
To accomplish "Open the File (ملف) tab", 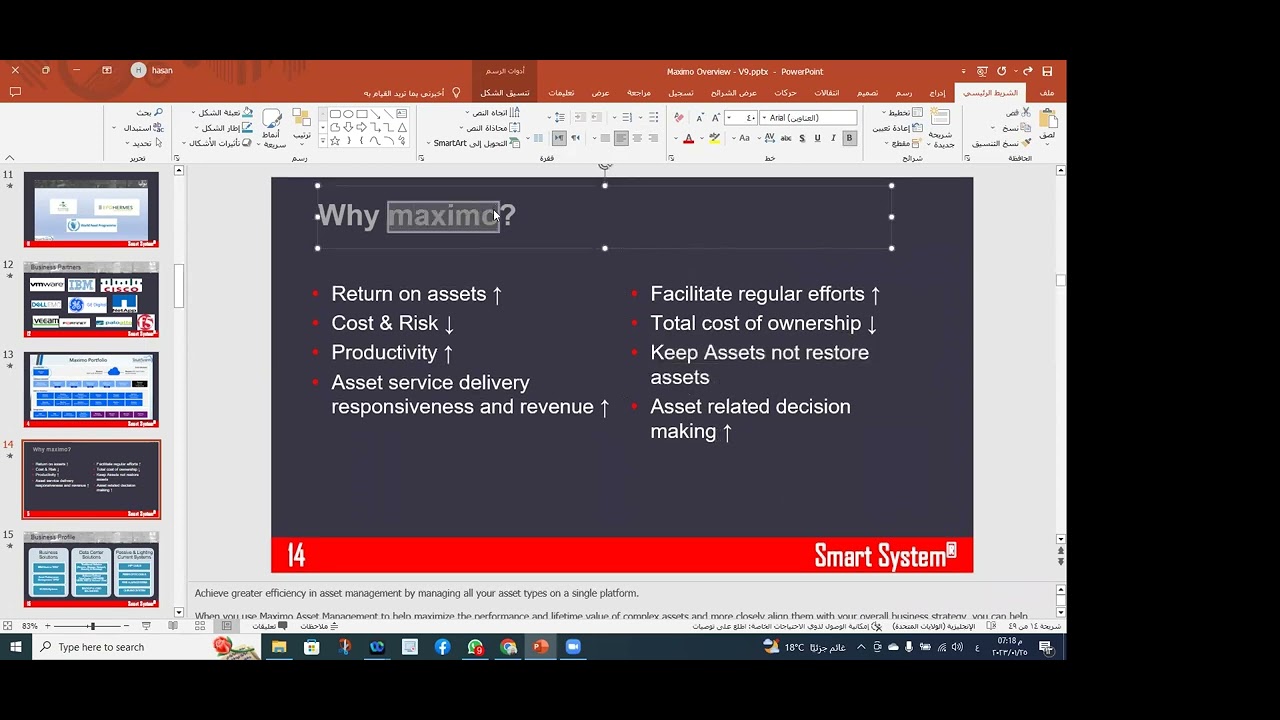I will (1047, 93).
